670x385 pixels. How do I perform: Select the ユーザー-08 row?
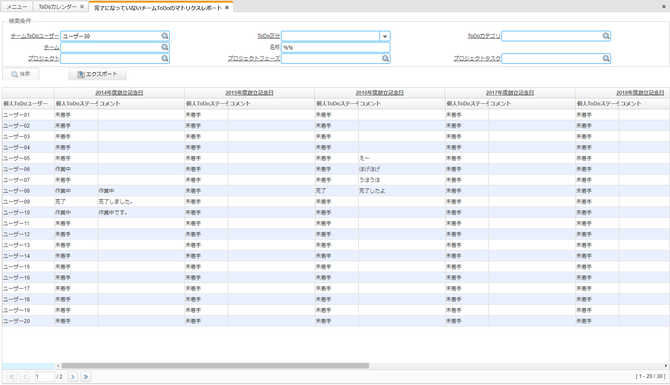tap(335, 191)
